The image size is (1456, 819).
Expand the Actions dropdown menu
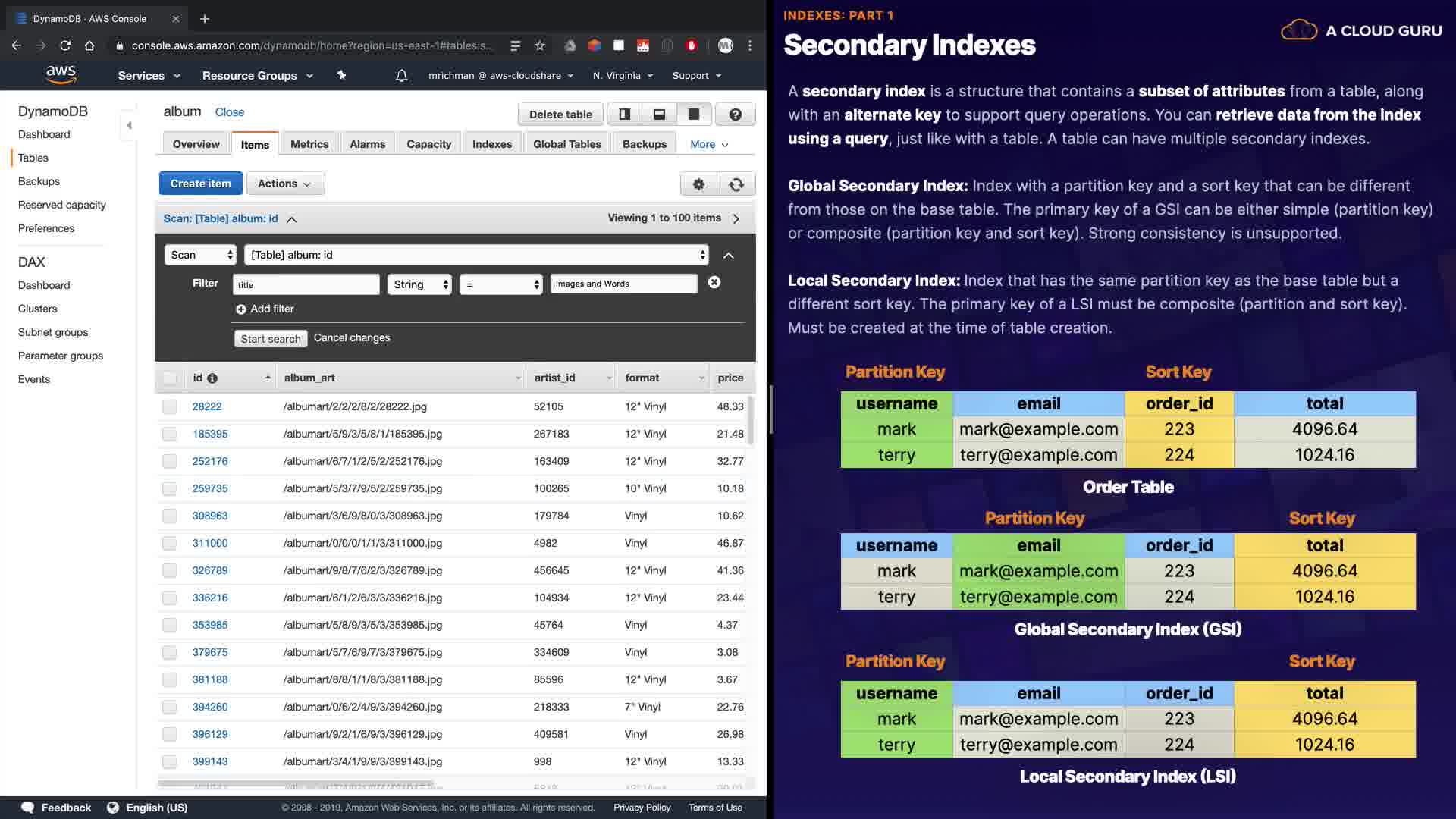coord(285,184)
